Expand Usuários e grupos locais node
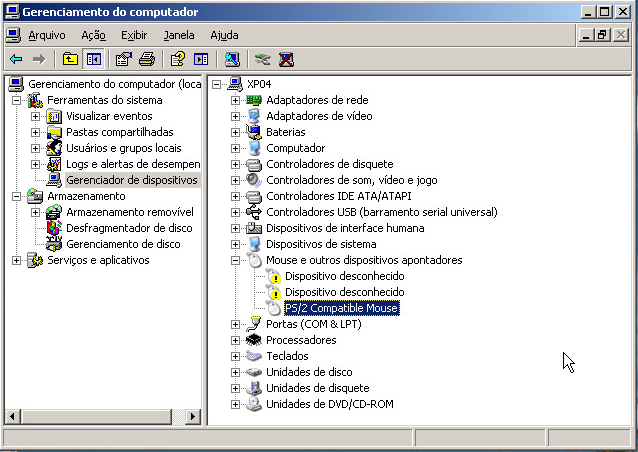 click(35, 148)
